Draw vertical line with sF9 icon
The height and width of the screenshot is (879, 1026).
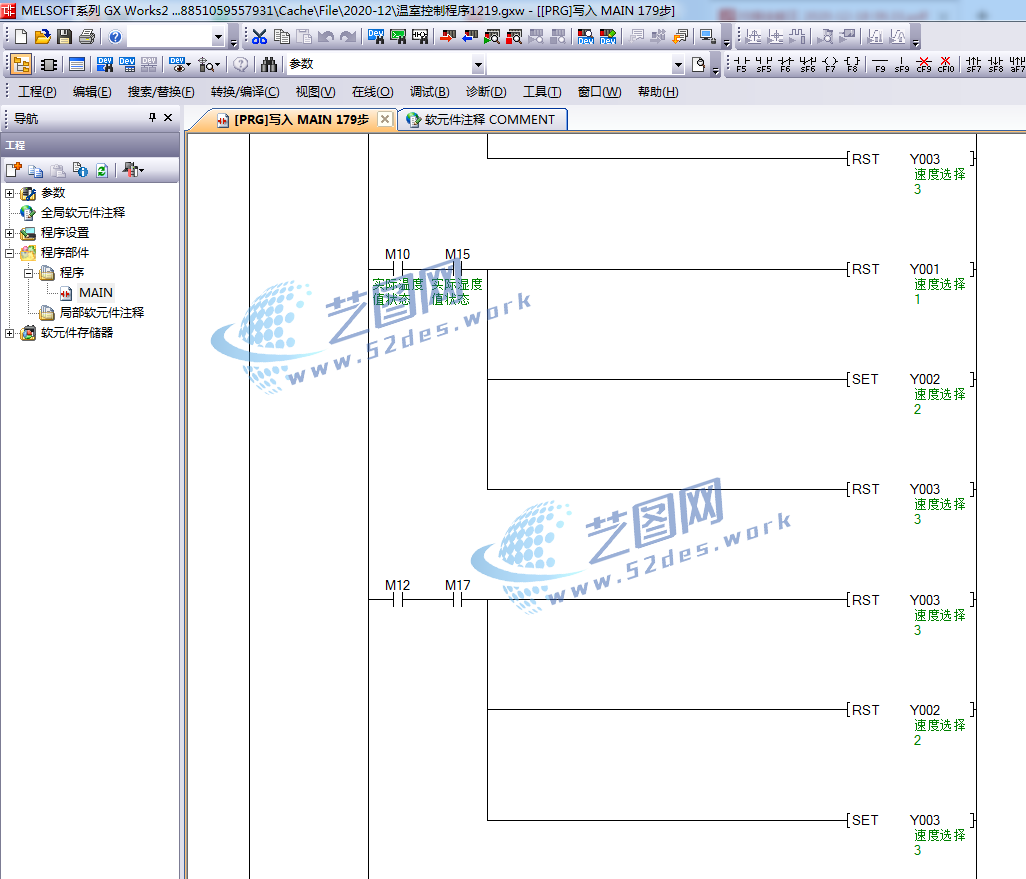click(x=902, y=64)
